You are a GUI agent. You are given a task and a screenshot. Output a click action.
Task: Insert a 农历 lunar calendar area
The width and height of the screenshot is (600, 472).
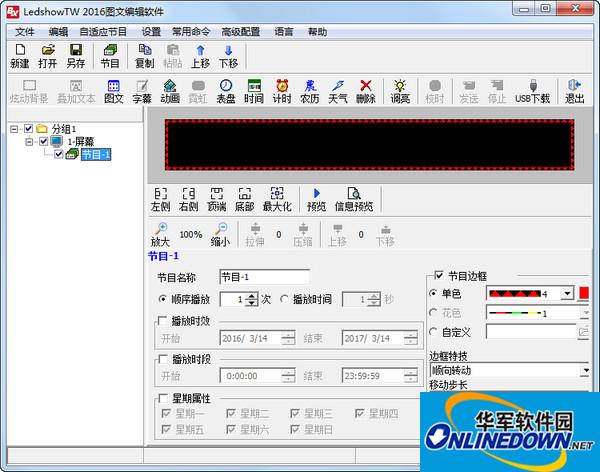point(310,91)
